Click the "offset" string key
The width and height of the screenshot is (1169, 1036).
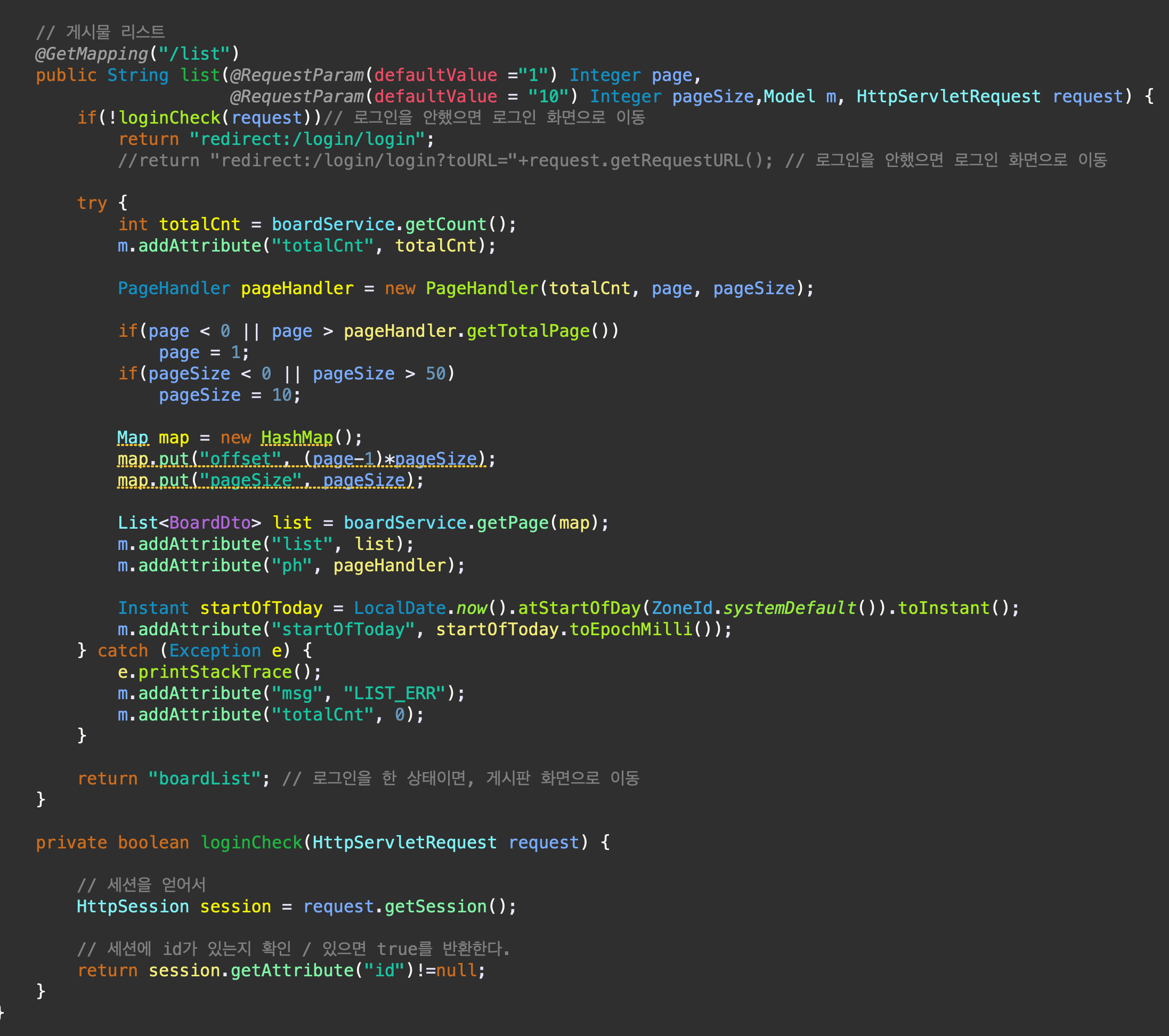coord(240,459)
